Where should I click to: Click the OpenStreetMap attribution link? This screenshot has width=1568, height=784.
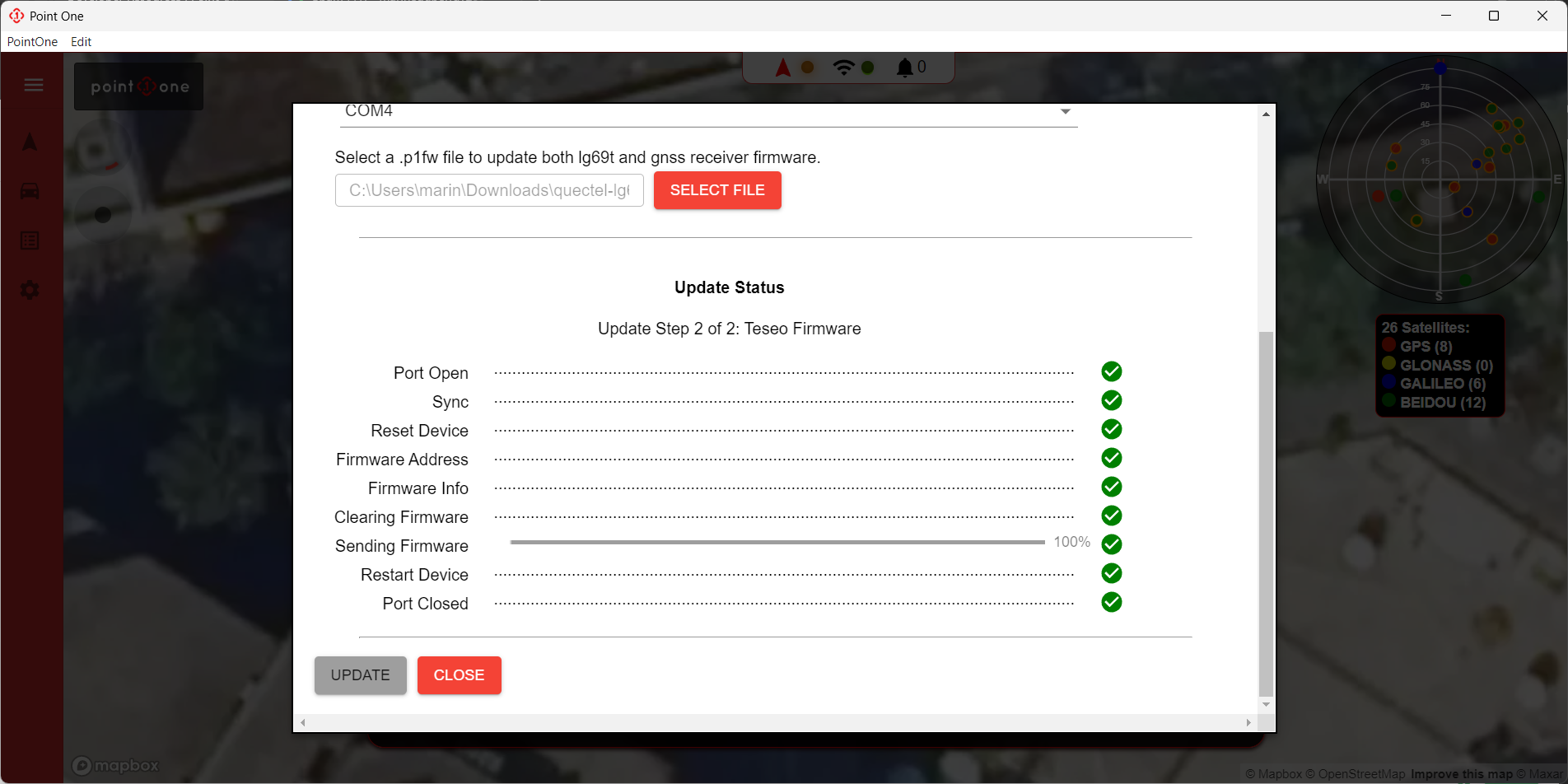point(1356,774)
